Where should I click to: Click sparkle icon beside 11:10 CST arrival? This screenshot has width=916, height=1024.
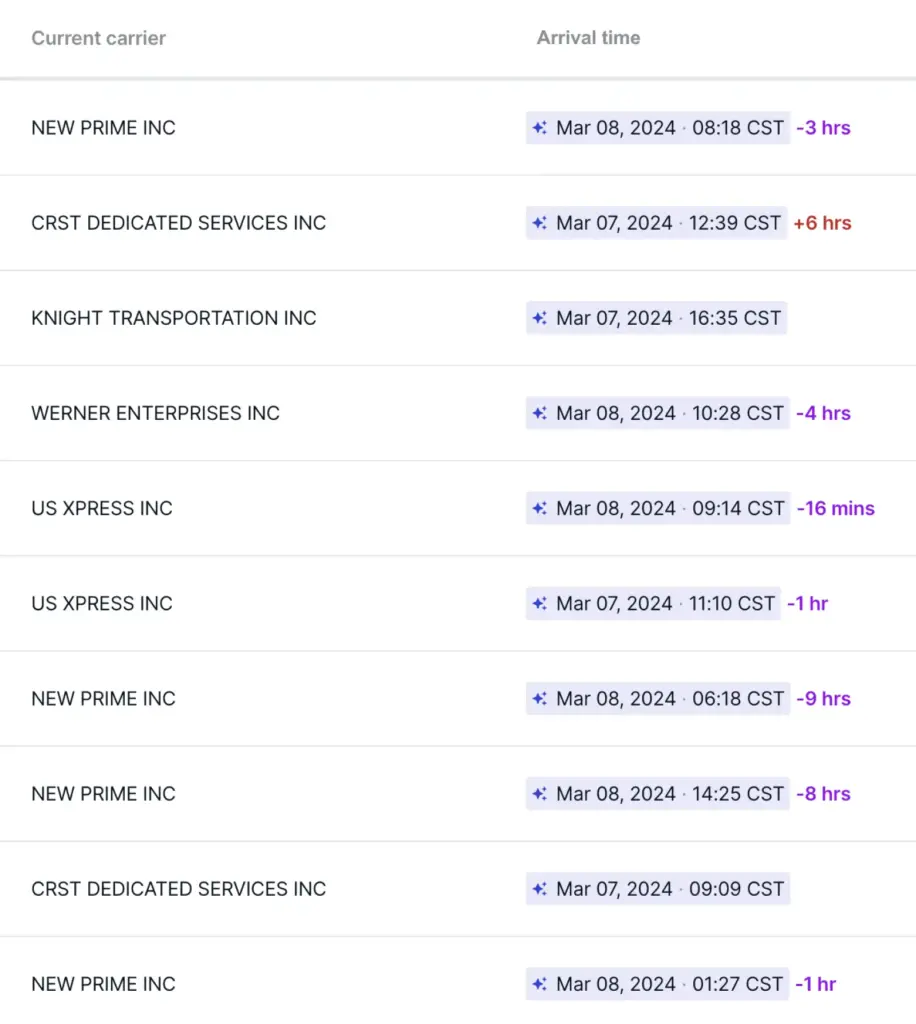tap(540, 603)
